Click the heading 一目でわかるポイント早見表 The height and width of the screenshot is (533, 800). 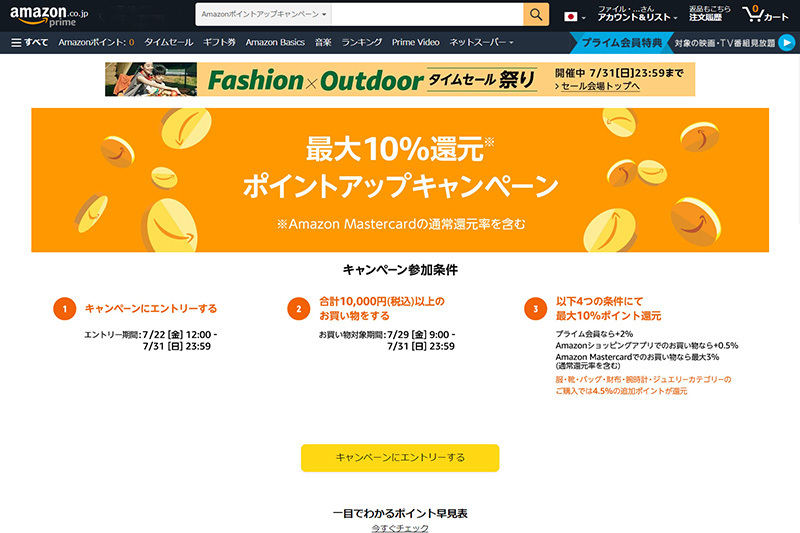[400, 513]
